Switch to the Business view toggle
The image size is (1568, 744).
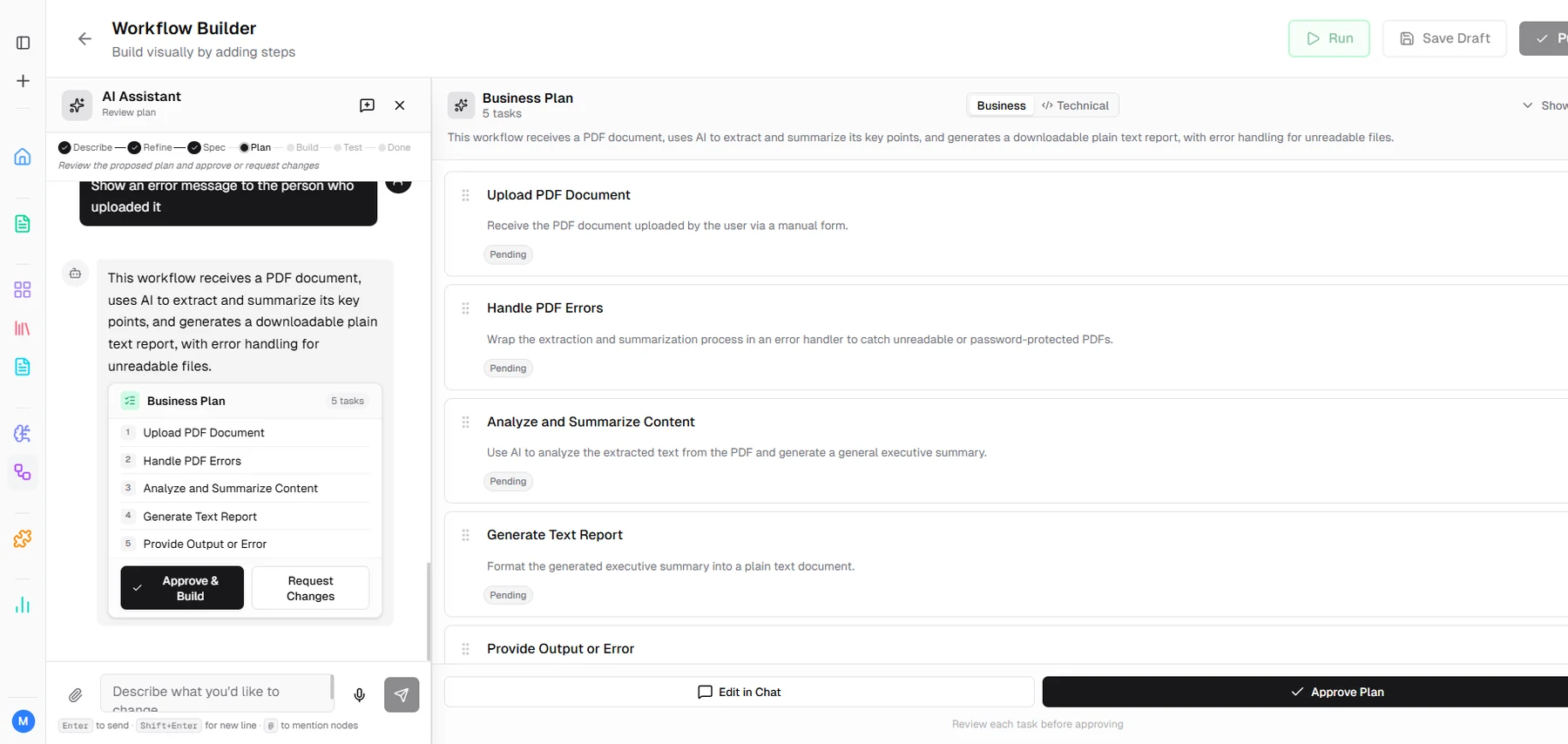pyautogui.click(x=1001, y=105)
